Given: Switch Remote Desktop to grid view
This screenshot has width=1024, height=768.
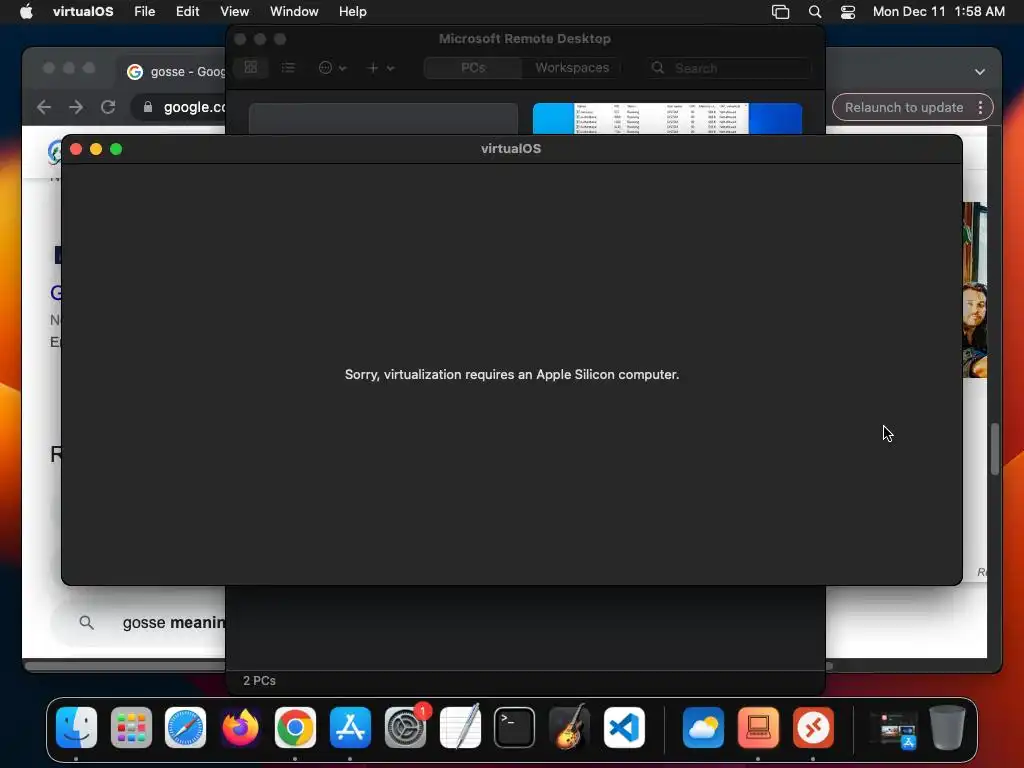Looking at the screenshot, I should coord(251,67).
